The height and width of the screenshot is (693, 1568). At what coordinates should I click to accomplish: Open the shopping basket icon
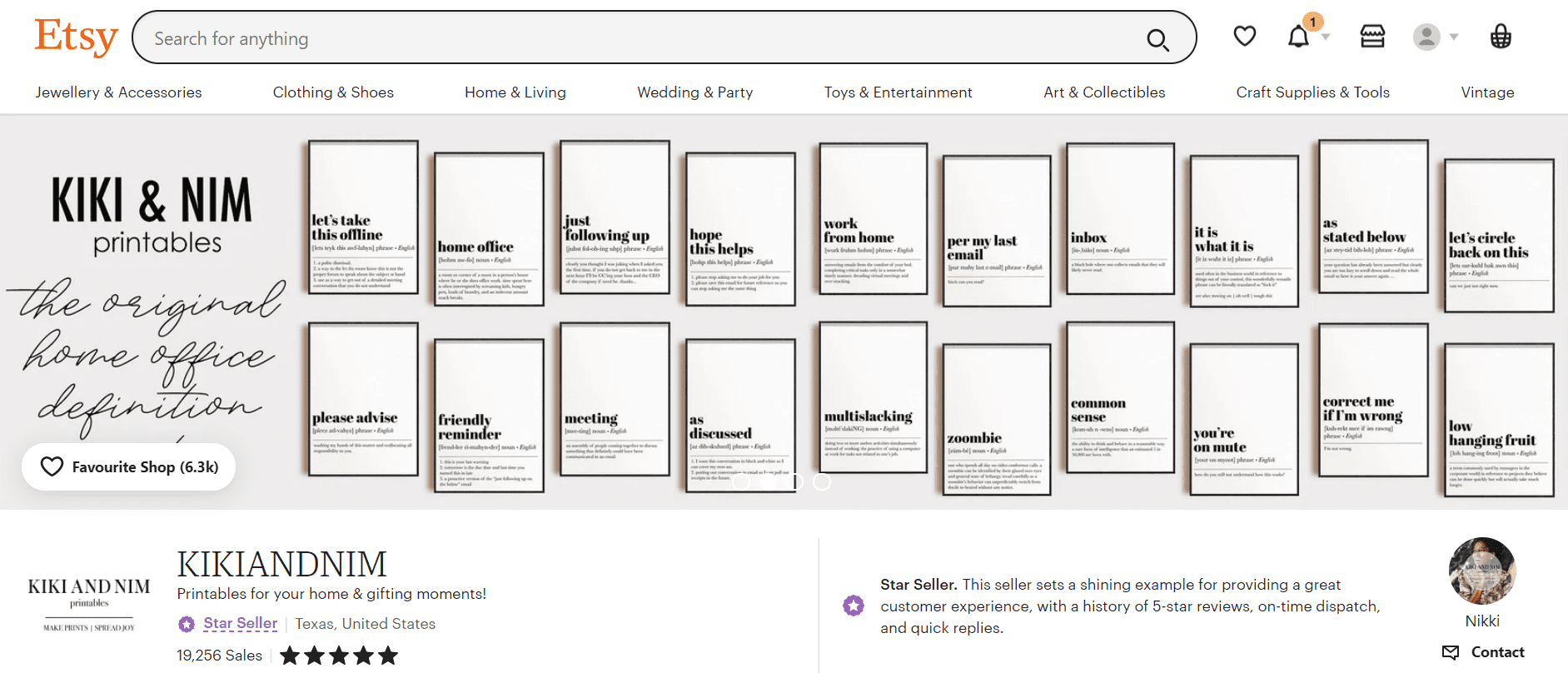point(1501,37)
